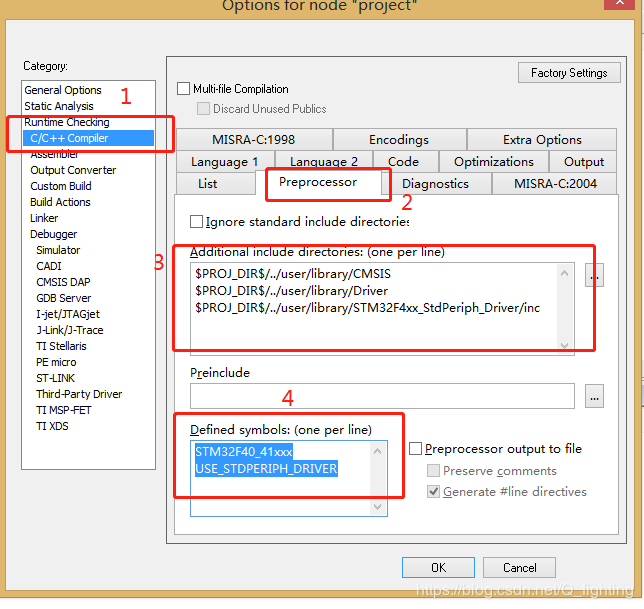Select the Simulator category

(x=58, y=250)
